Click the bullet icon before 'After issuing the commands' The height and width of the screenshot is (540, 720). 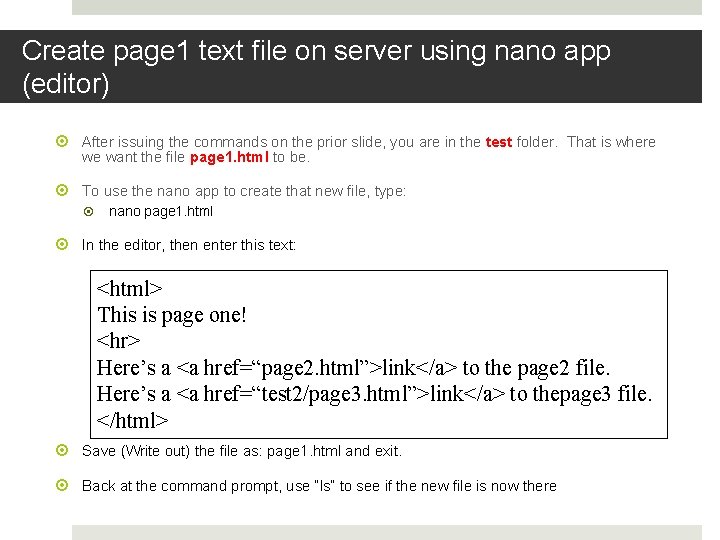coord(62,141)
